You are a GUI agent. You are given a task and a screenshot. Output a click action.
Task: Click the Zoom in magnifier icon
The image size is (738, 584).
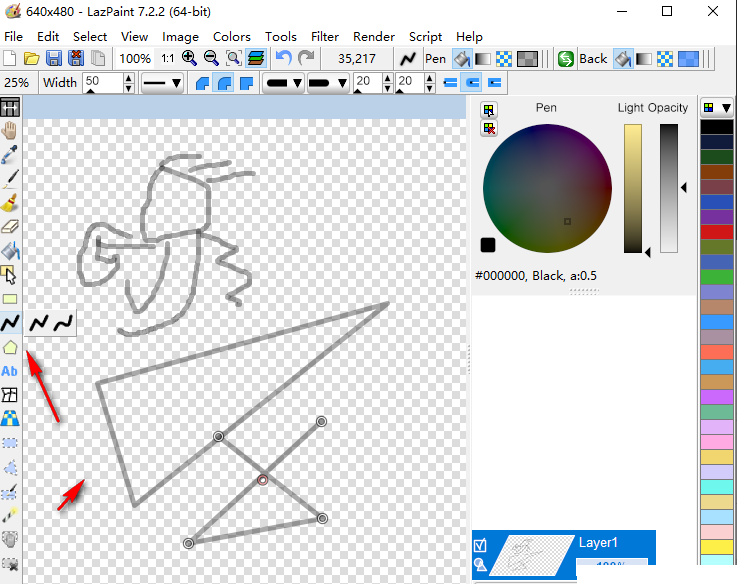[189, 59]
